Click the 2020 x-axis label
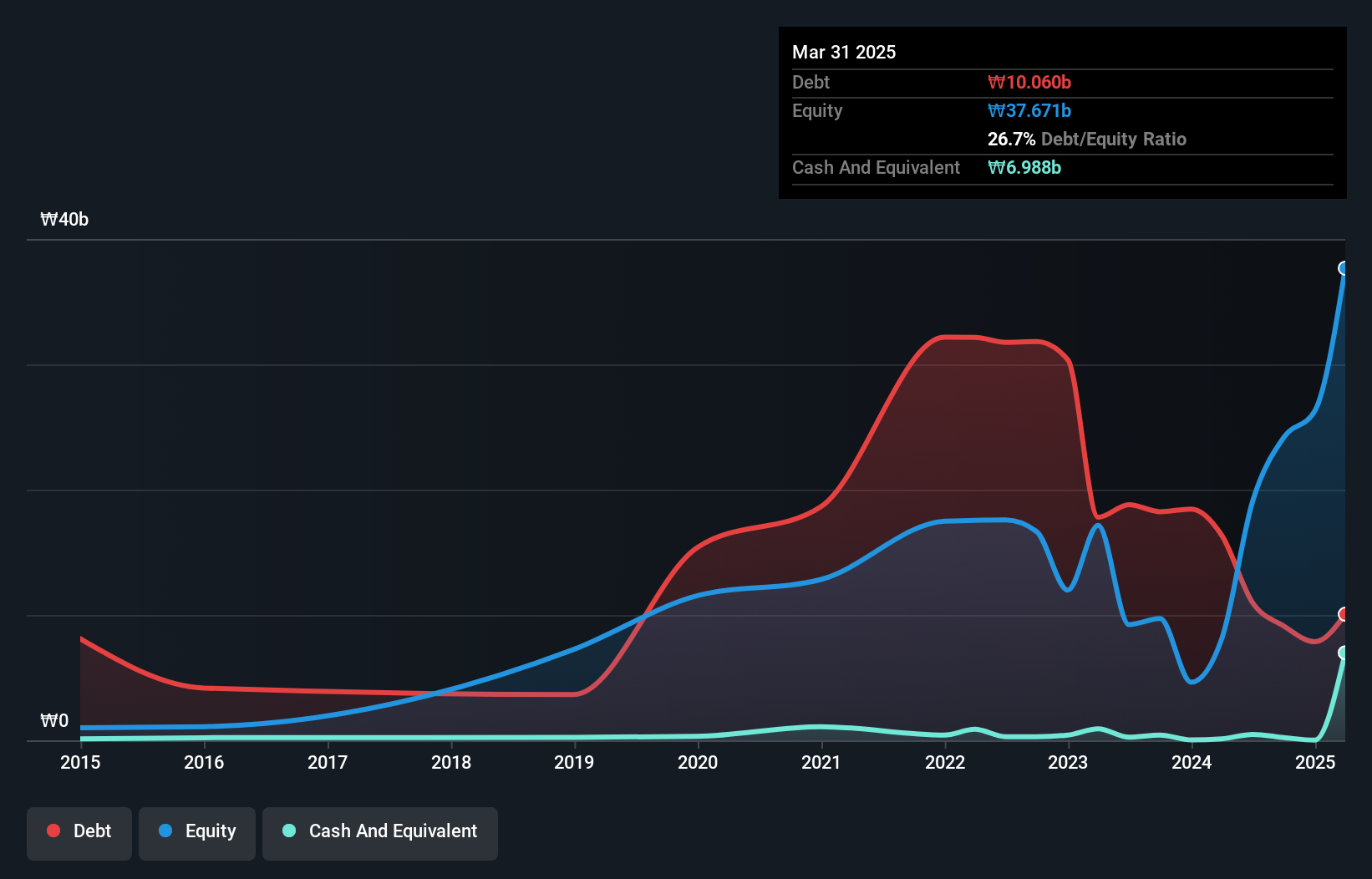The height and width of the screenshot is (879, 1372). (x=698, y=762)
